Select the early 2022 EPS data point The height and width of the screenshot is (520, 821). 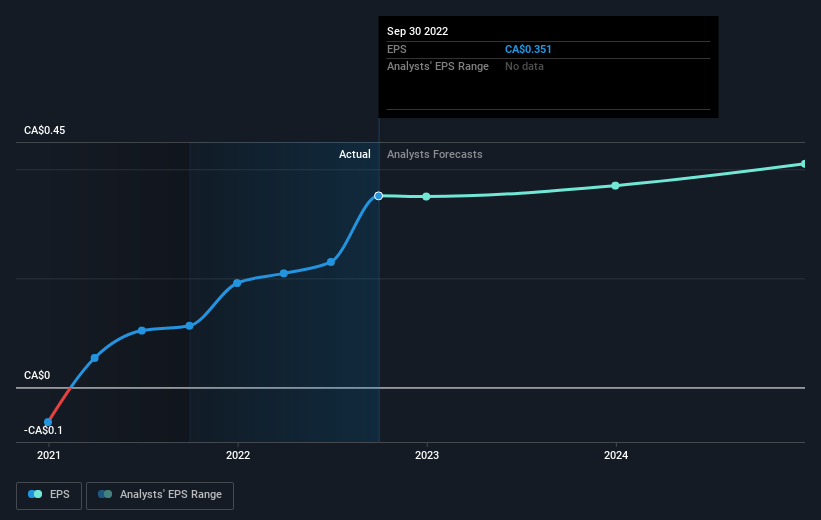point(237,283)
